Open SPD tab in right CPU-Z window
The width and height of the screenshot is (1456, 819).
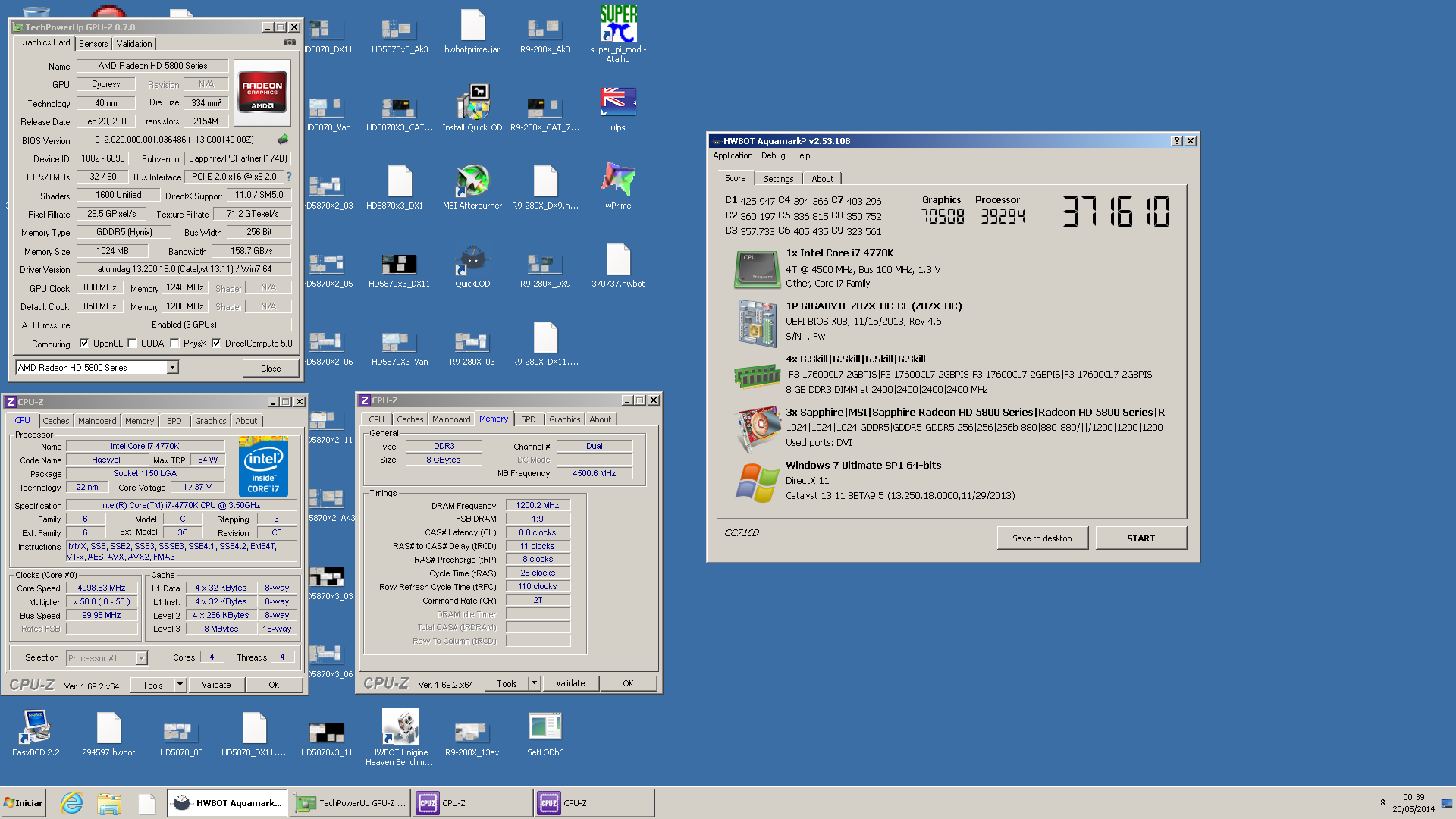pos(529,419)
